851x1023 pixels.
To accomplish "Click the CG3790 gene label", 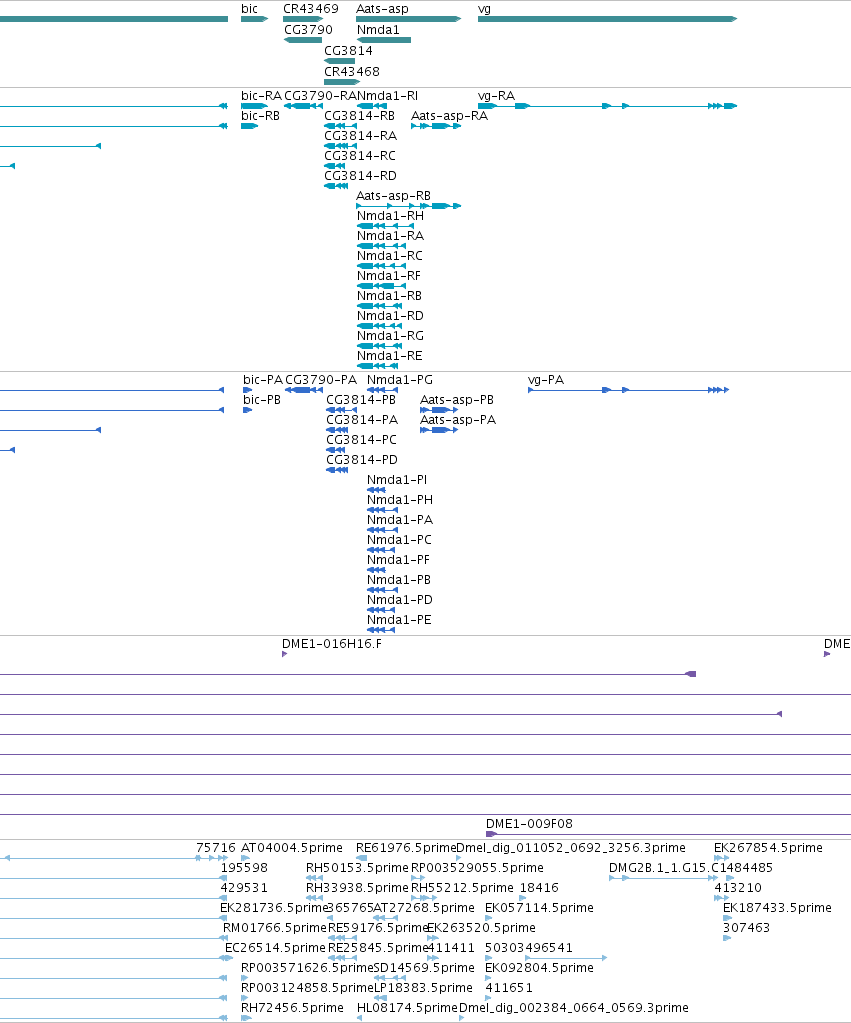I will coord(308,29).
